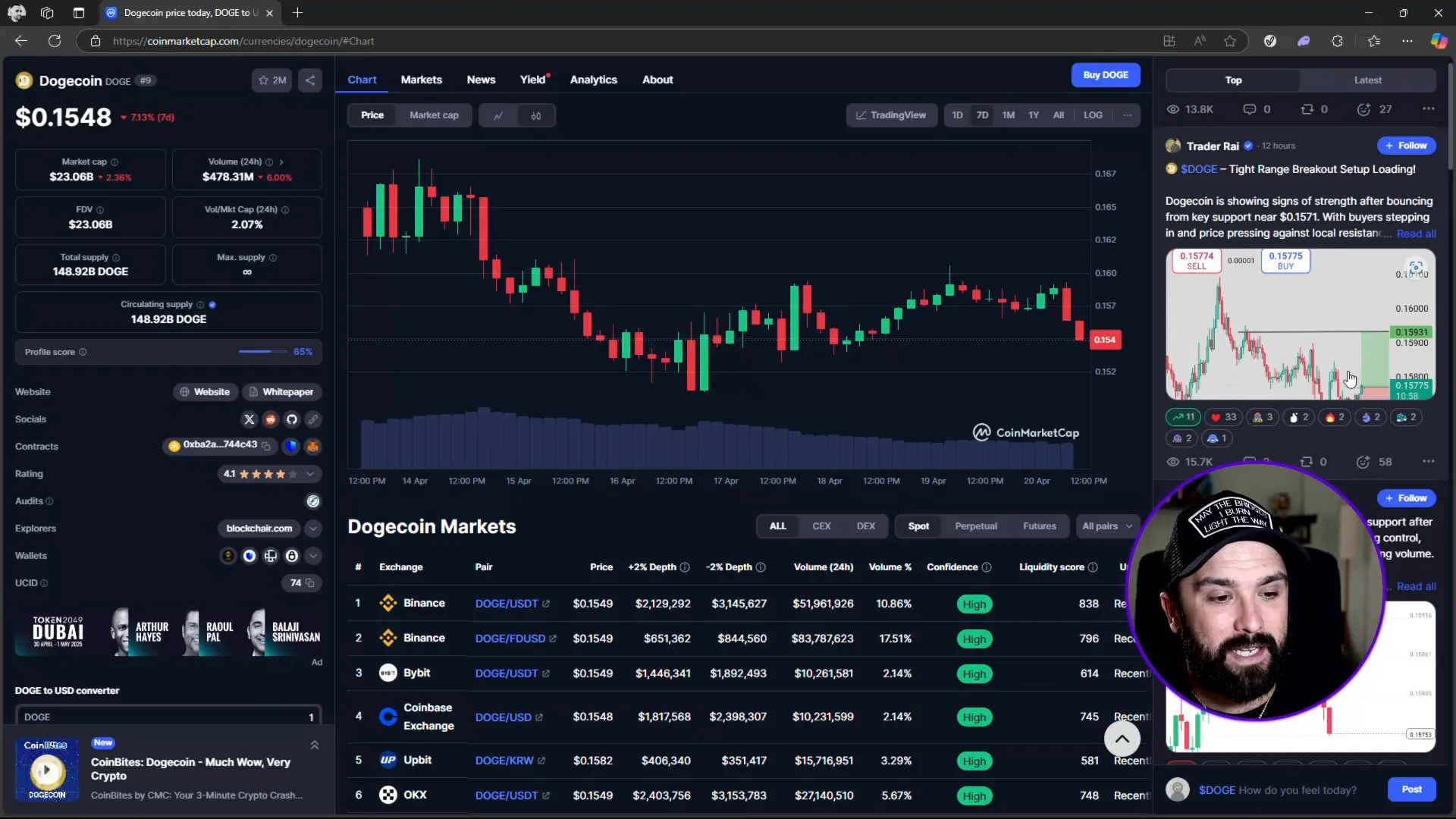1456x819 pixels.
Task: Click the share icon next to Dogecoin
Action: pos(310,80)
